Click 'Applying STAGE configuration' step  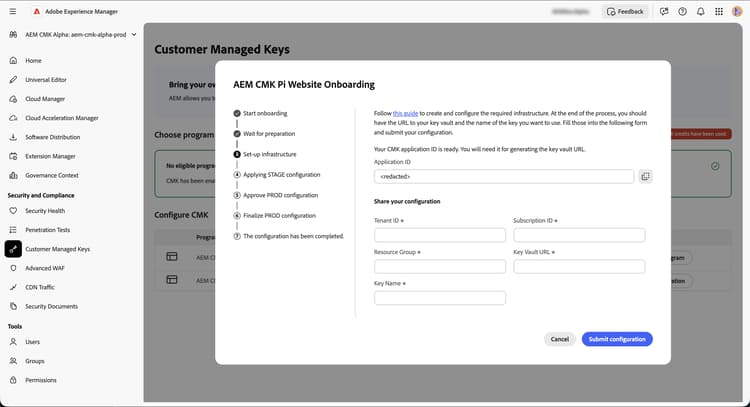click(x=277, y=175)
